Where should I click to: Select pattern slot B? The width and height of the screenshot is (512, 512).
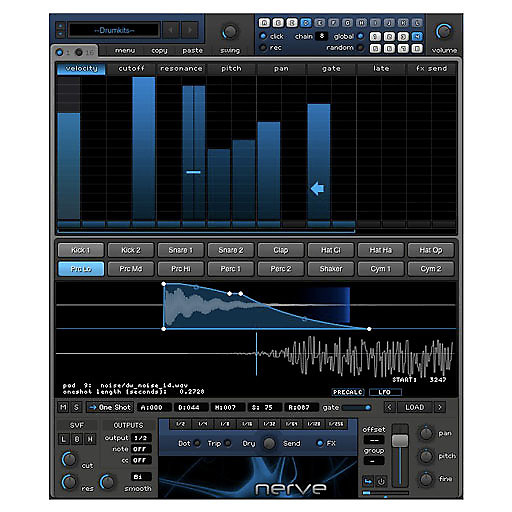(278, 23)
